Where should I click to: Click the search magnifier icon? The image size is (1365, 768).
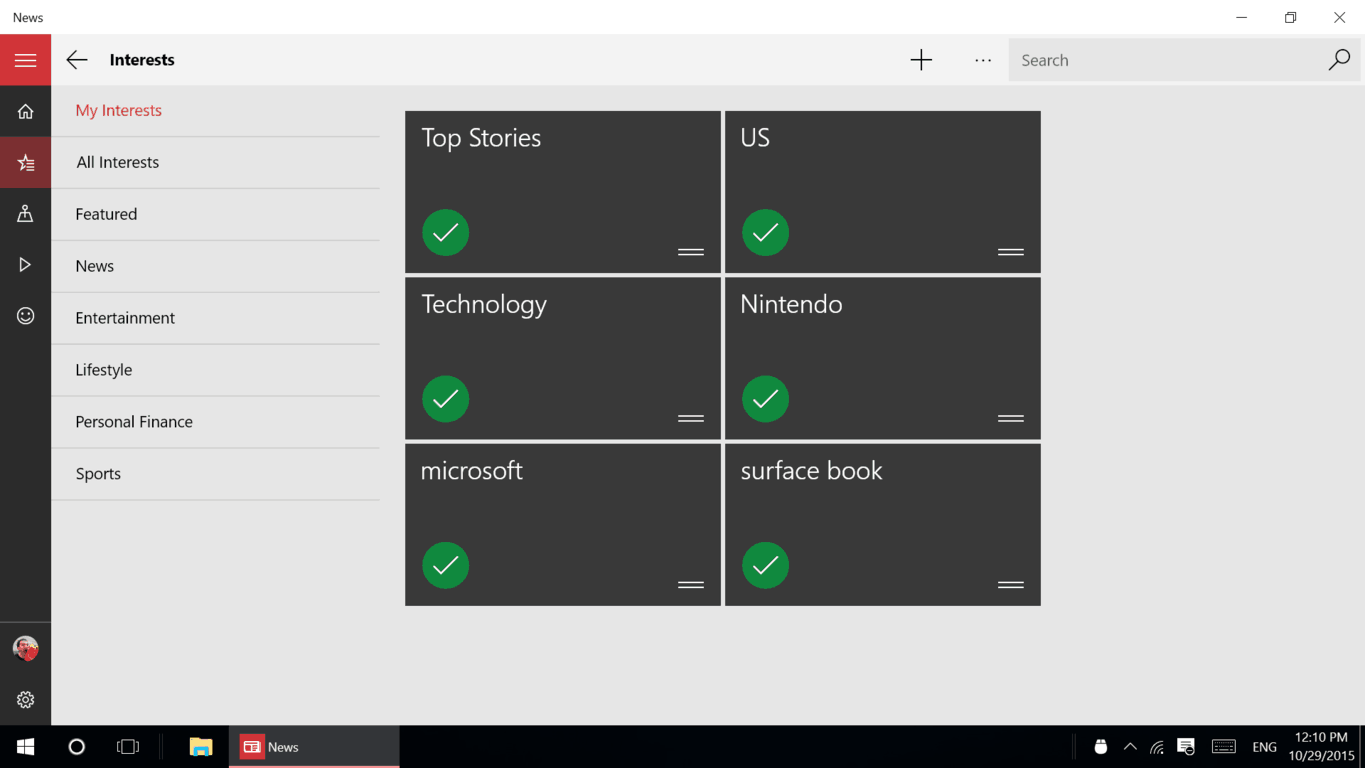(1339, 60)
